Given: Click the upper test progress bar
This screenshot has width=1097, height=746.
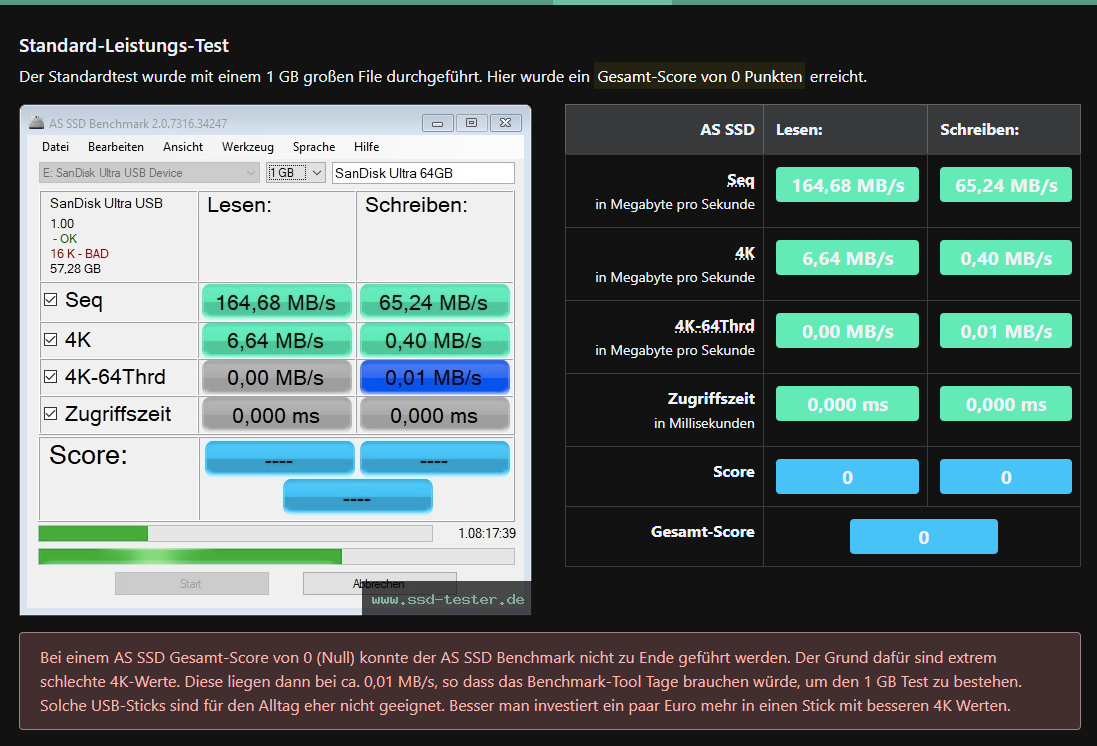Looking at the screenshot, I should tap(236, 533).
